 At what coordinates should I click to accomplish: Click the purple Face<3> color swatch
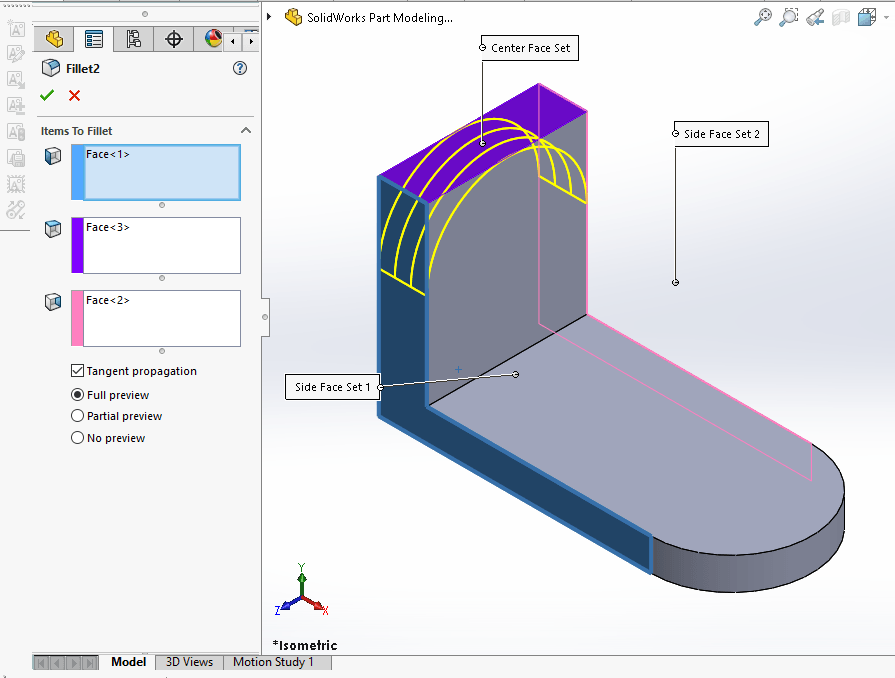(77, 245)
